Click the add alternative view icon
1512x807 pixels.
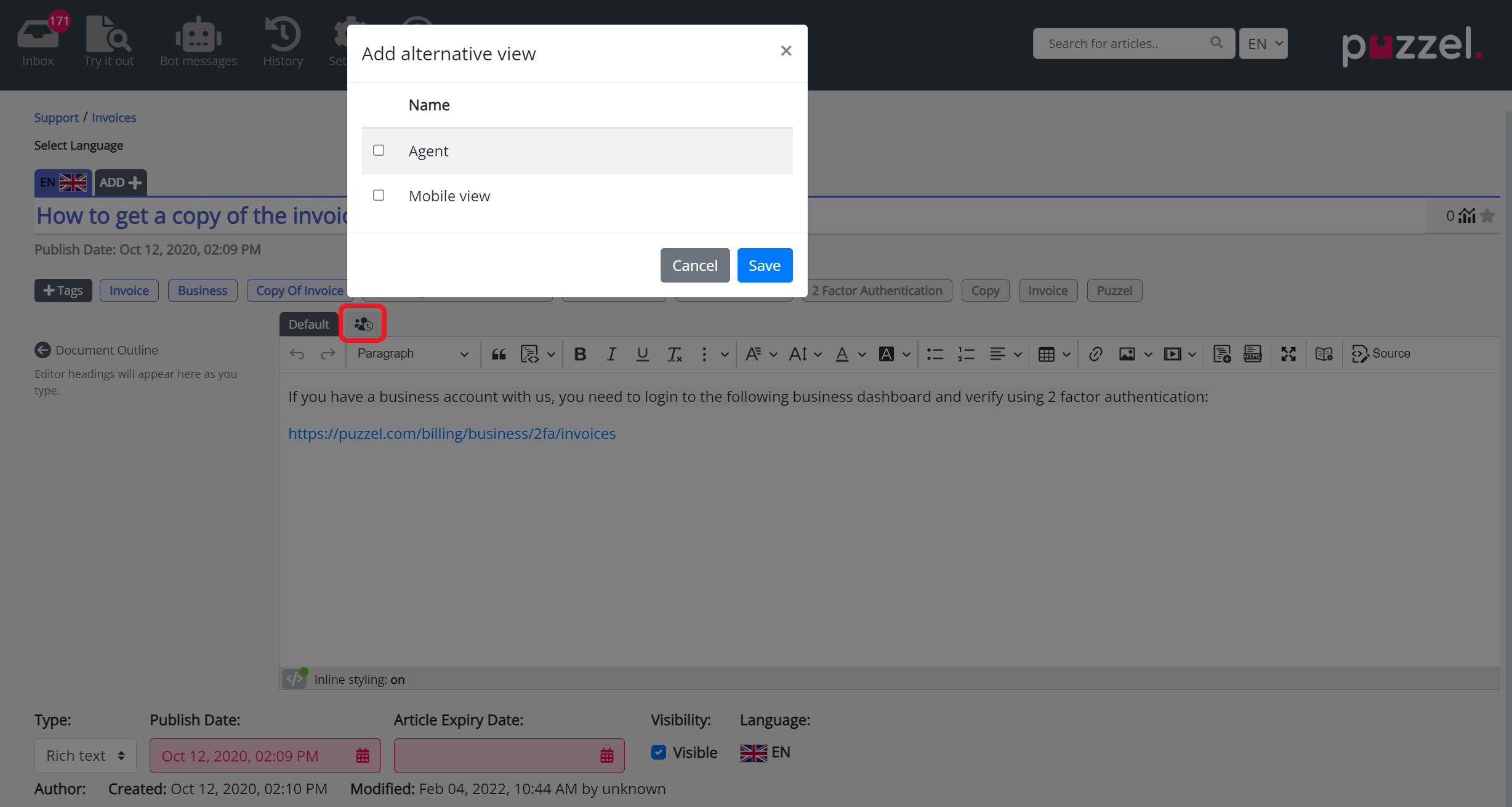tap(363, 324)
